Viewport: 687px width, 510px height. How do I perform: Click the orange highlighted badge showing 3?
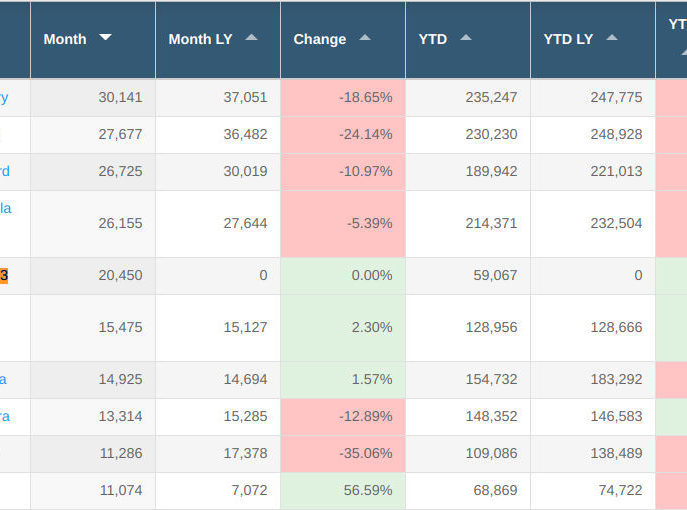(x=4, y=275)
